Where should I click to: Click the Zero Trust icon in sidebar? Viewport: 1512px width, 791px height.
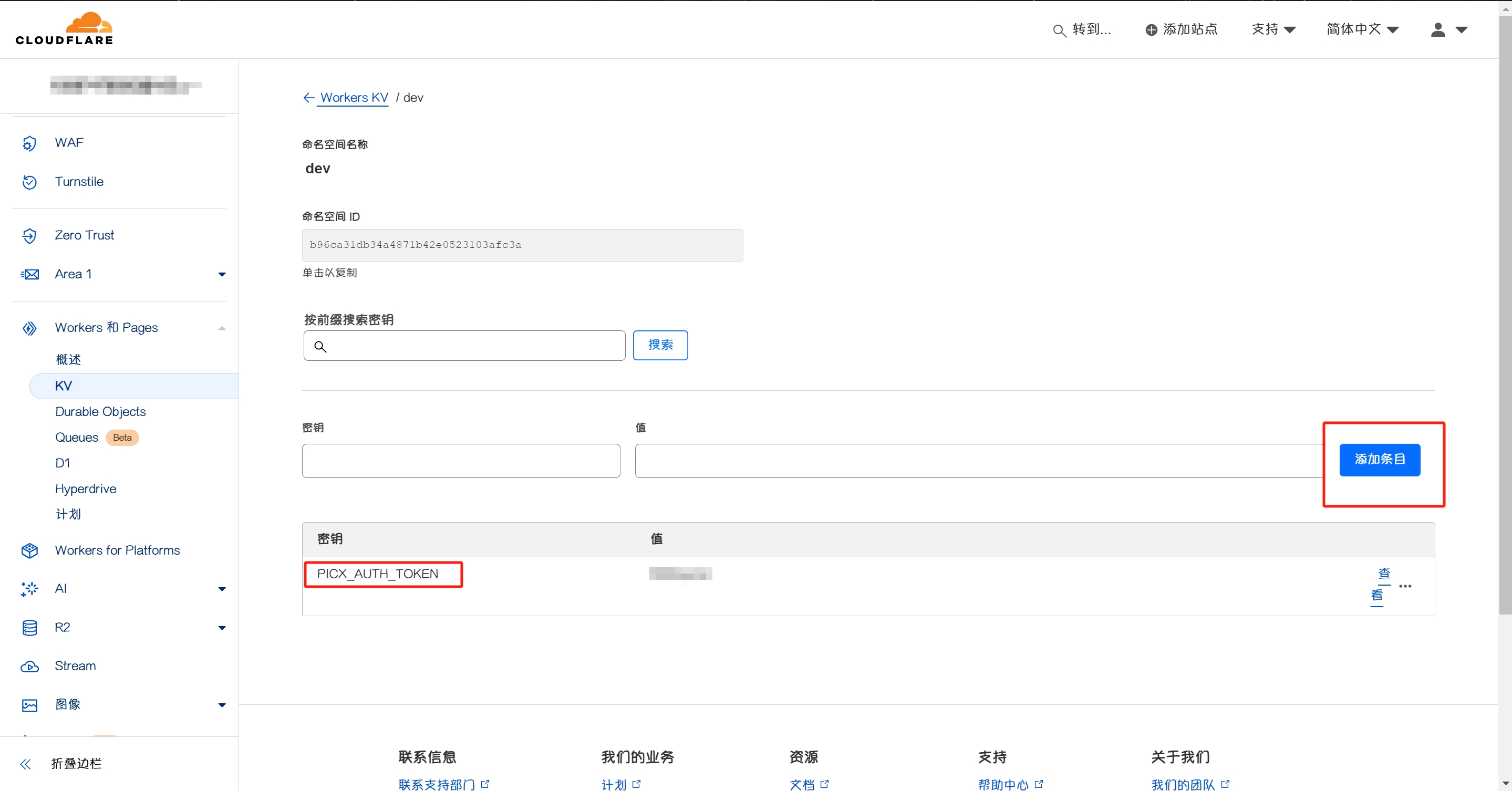tap(29, 235)
